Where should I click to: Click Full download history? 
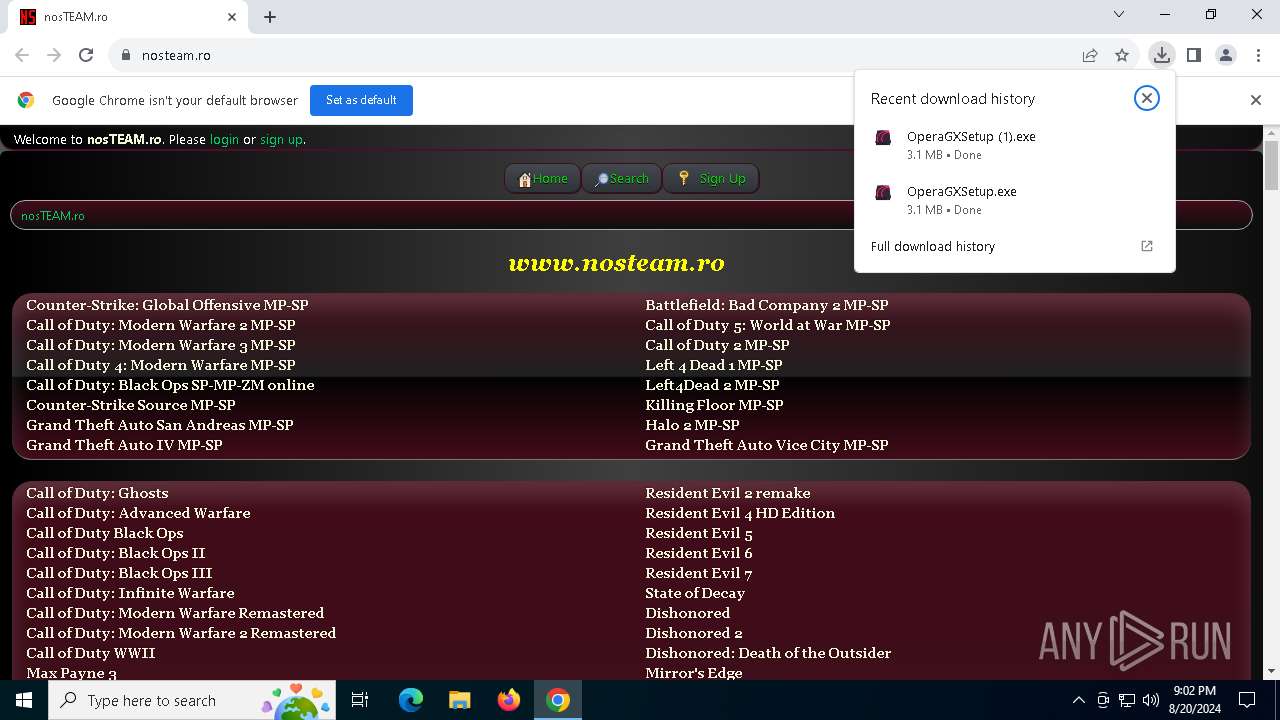(932, 246)
